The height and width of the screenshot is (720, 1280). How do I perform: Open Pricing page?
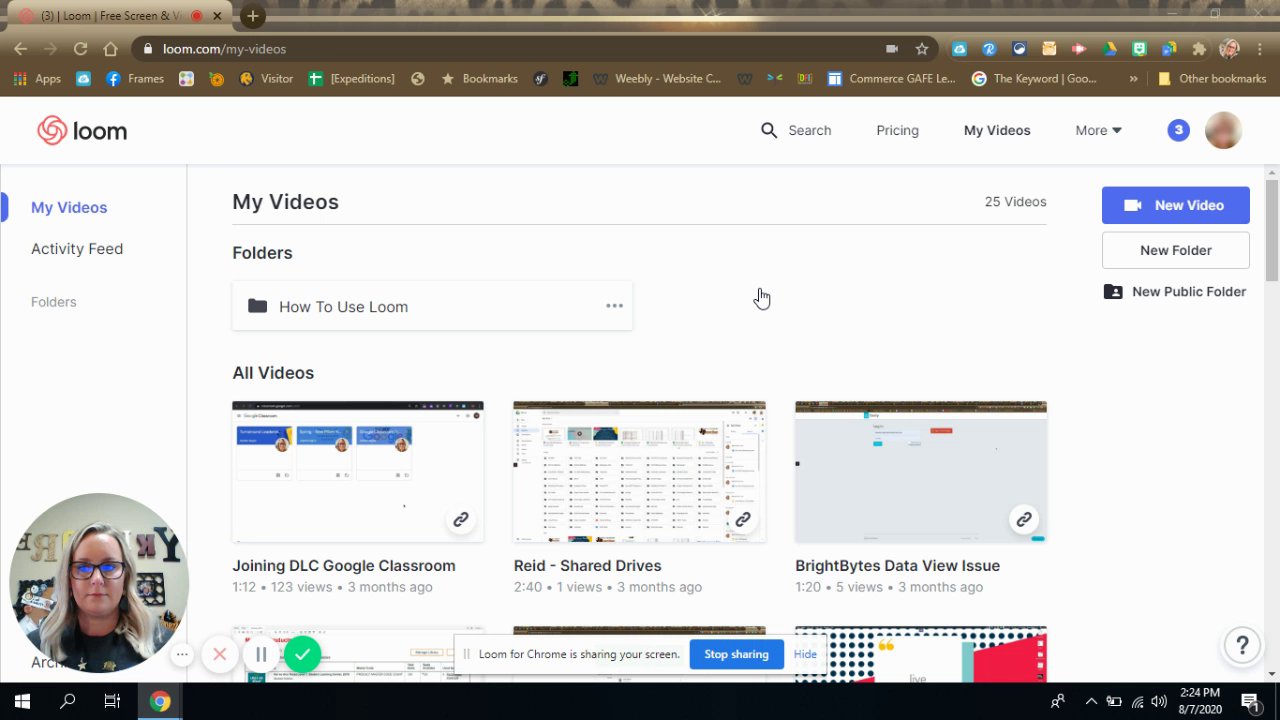(897, 130)
